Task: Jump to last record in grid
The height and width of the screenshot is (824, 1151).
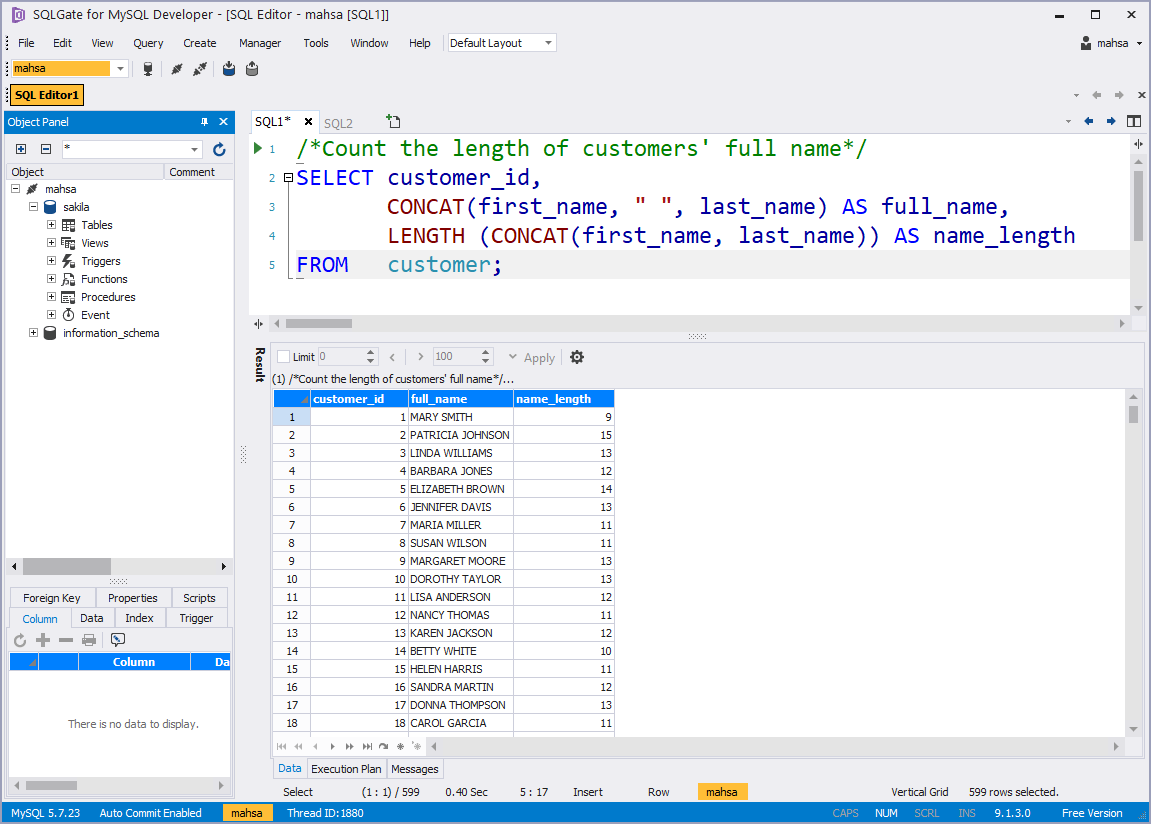Action: tap(367, 746)
